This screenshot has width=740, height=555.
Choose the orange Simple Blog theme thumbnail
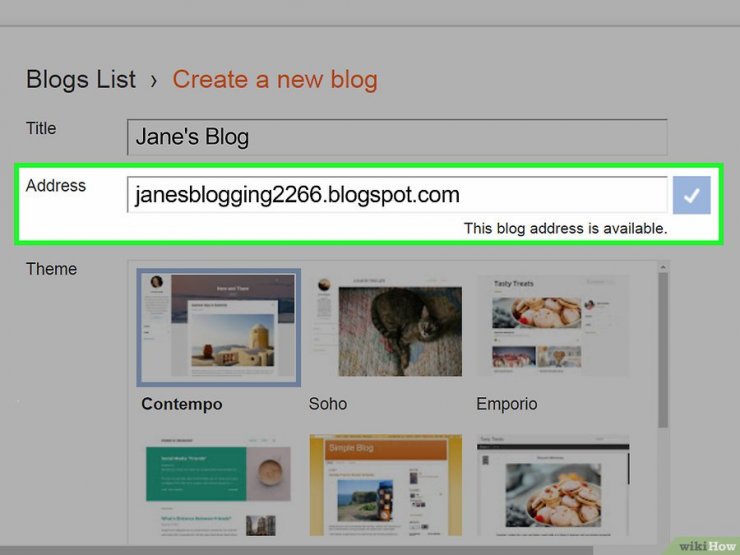click(386, 486)
